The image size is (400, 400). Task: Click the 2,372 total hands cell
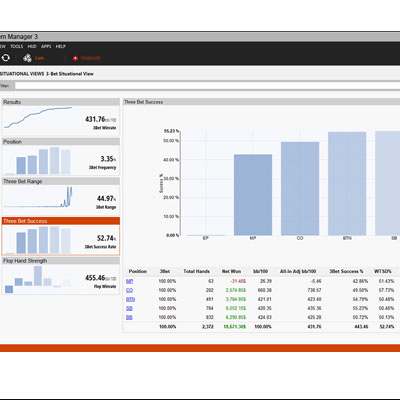click(x=208, y=327)
